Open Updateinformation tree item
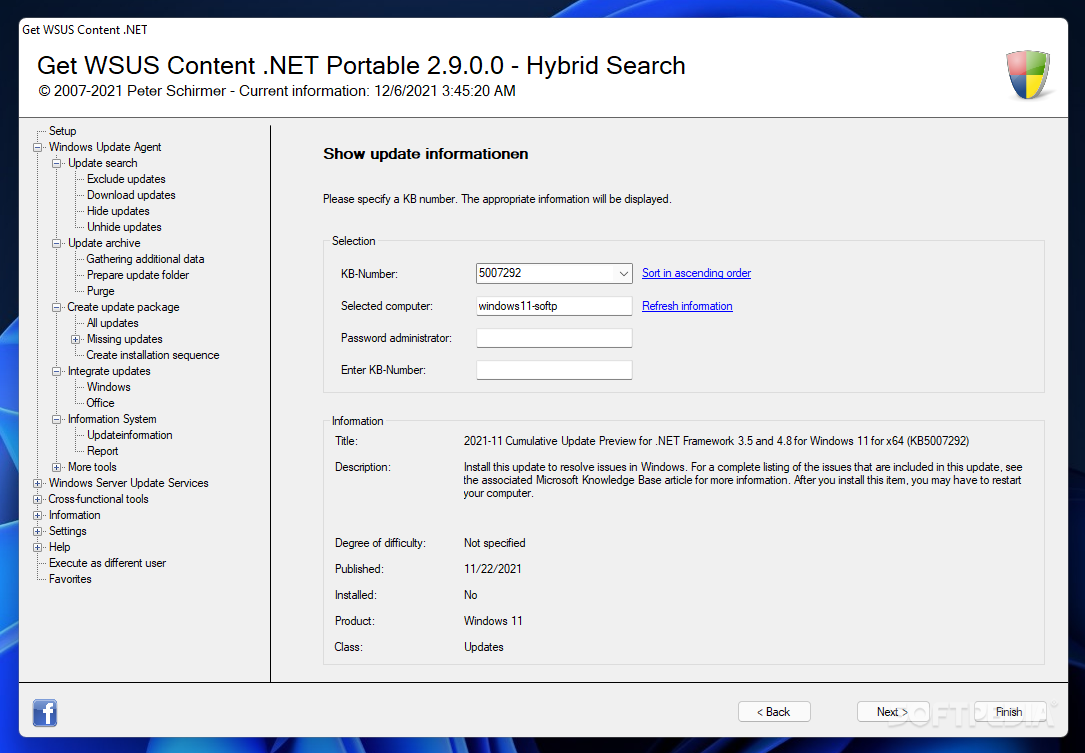 point(129,435)
